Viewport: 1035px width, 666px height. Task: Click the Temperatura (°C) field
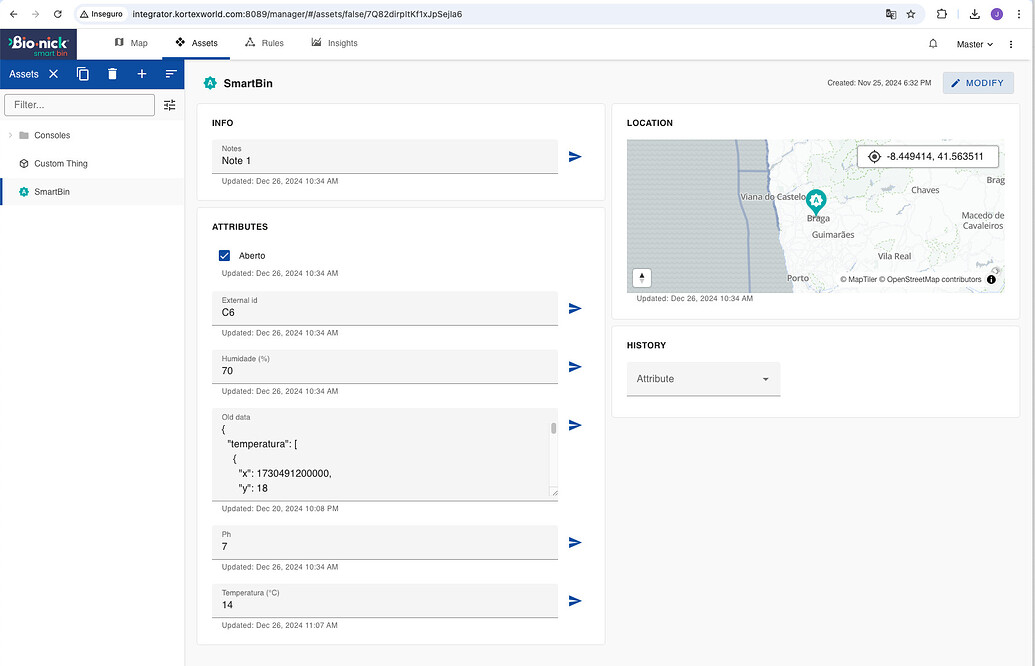pos(384,601)
